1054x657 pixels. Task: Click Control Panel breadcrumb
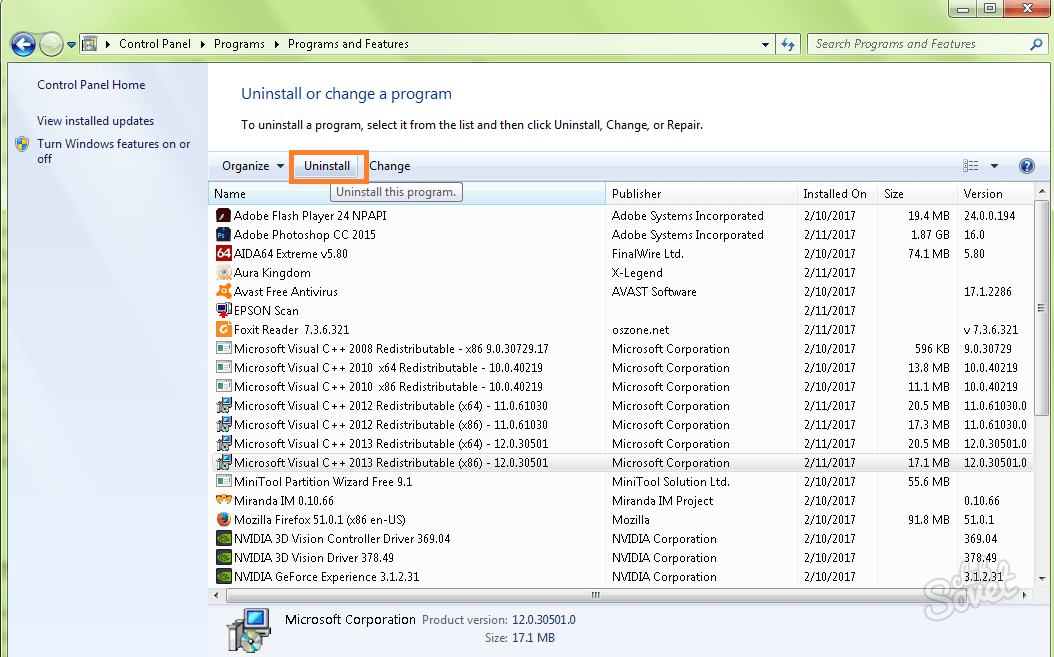(155, 44)
